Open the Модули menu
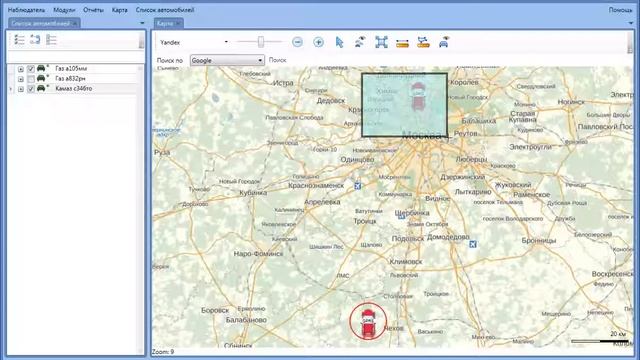Image resolution: width=640 pixels, height=360 pixels. [x=64, y=10]
